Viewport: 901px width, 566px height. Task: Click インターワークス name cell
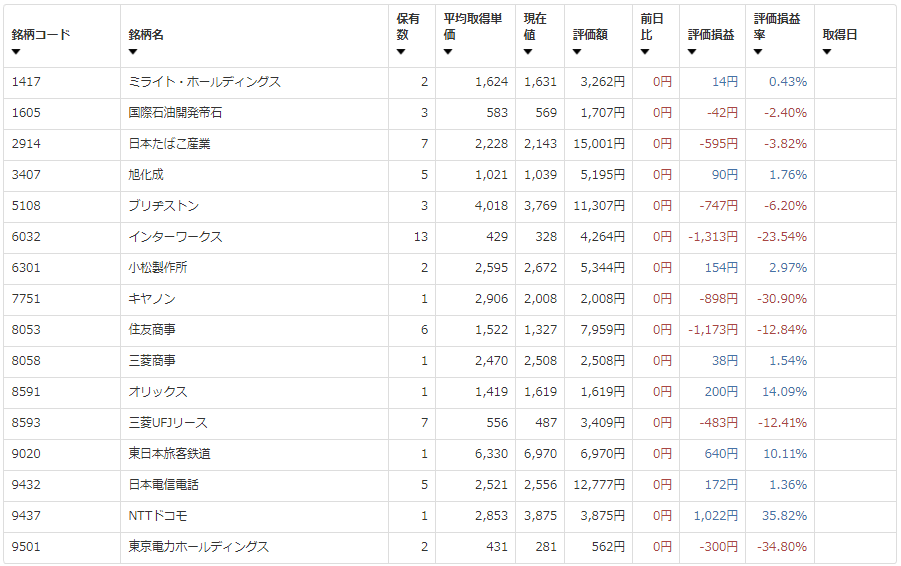coord(175,237)
